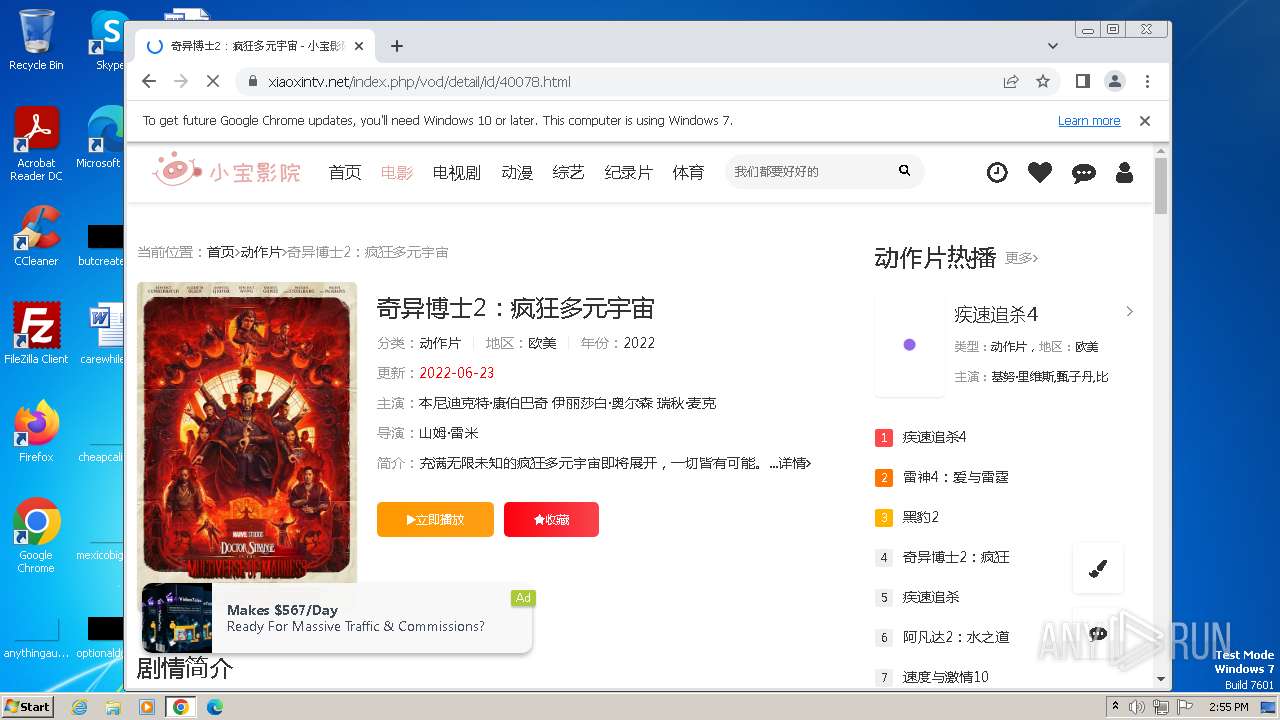Click the floating brush theme icon

point(1098,568)
